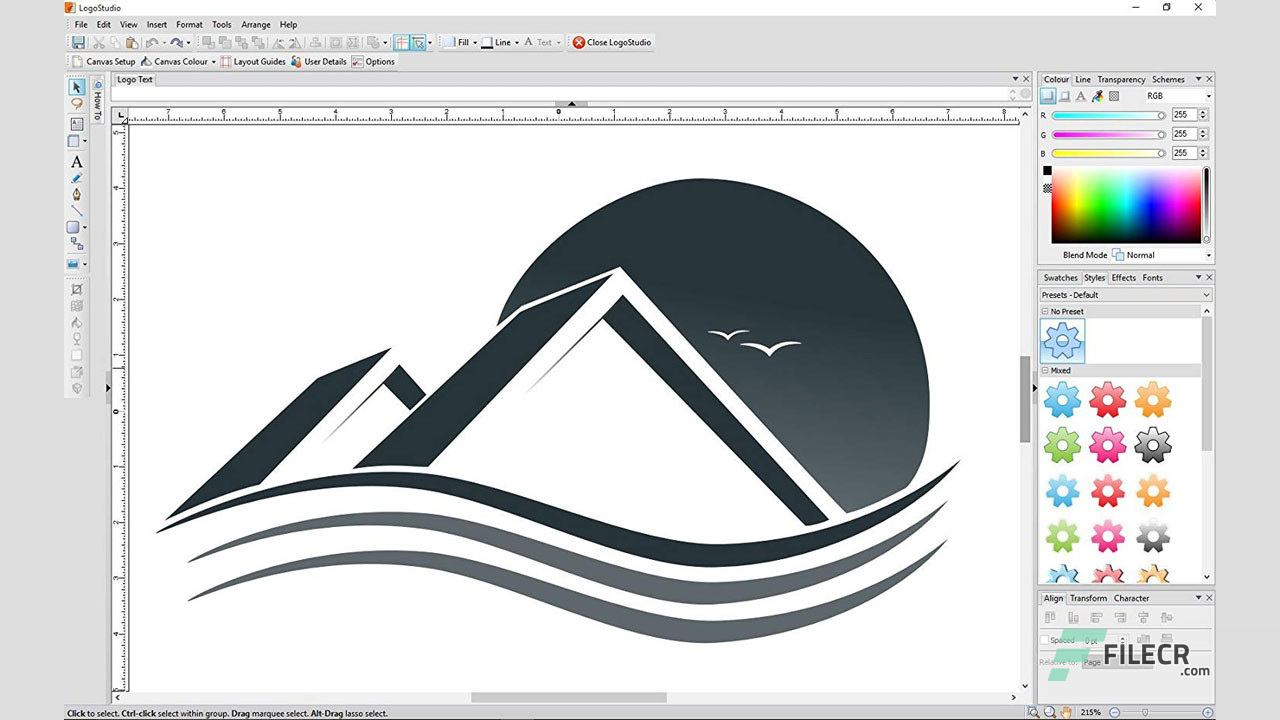Open the Insert menu

pyautogui.click(x=157, y=24)
